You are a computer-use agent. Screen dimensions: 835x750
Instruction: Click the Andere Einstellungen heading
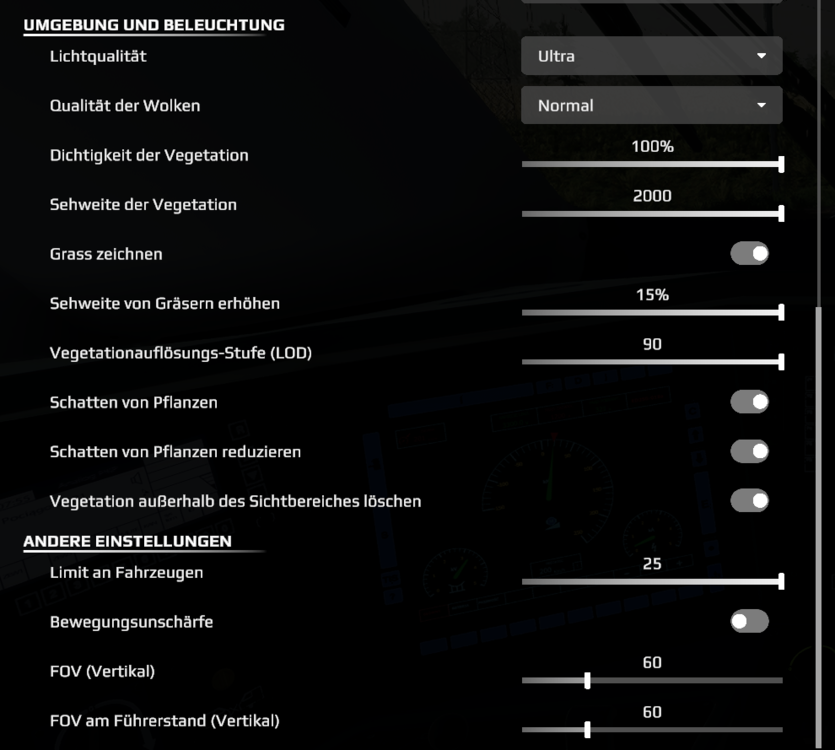127,541
